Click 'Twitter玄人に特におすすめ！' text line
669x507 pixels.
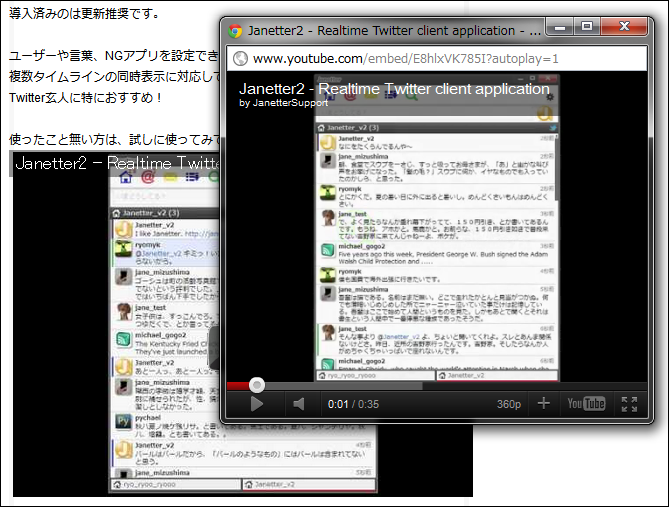point(86,97)
